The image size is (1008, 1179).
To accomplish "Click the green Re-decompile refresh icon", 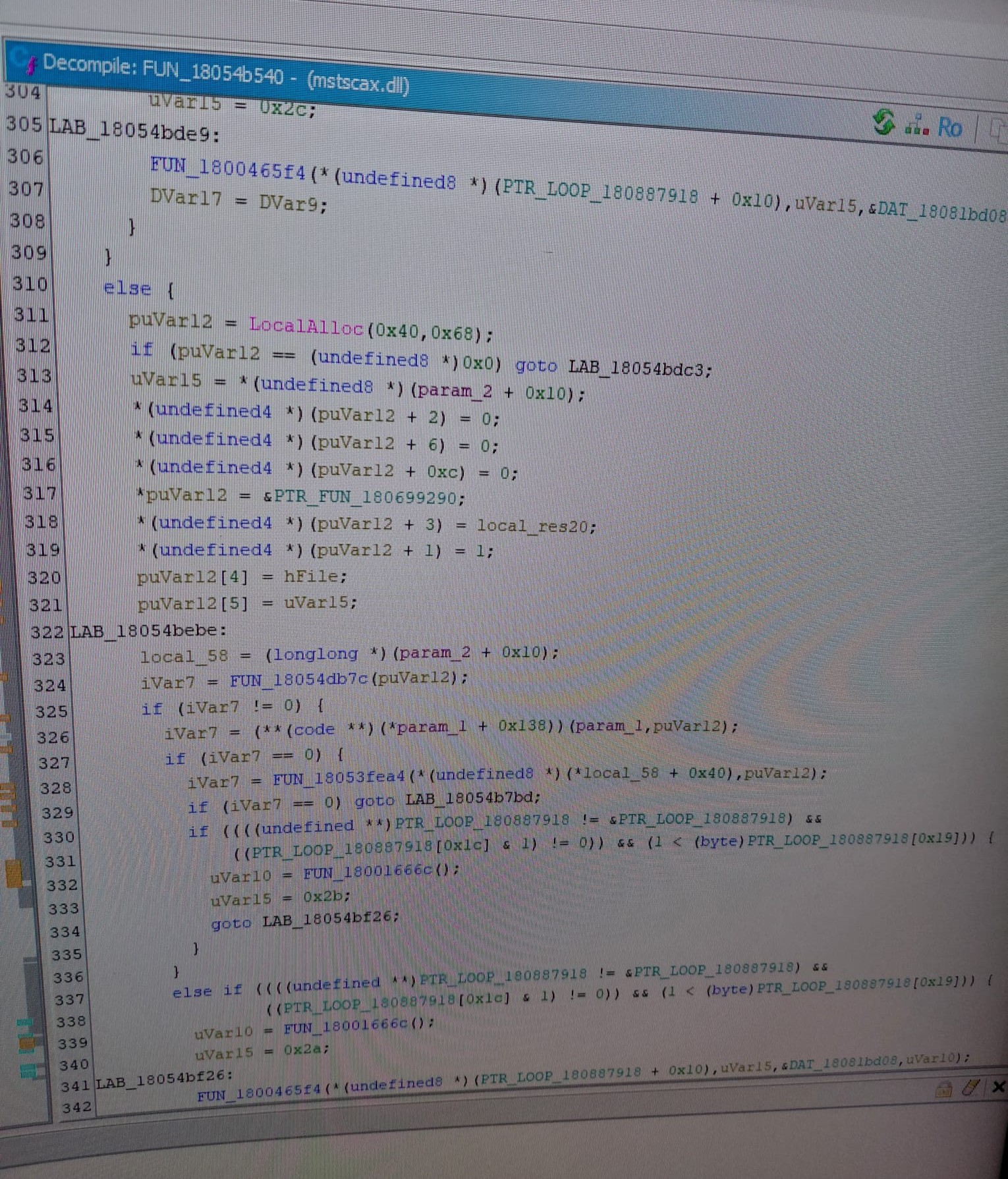I will [884, 123].
